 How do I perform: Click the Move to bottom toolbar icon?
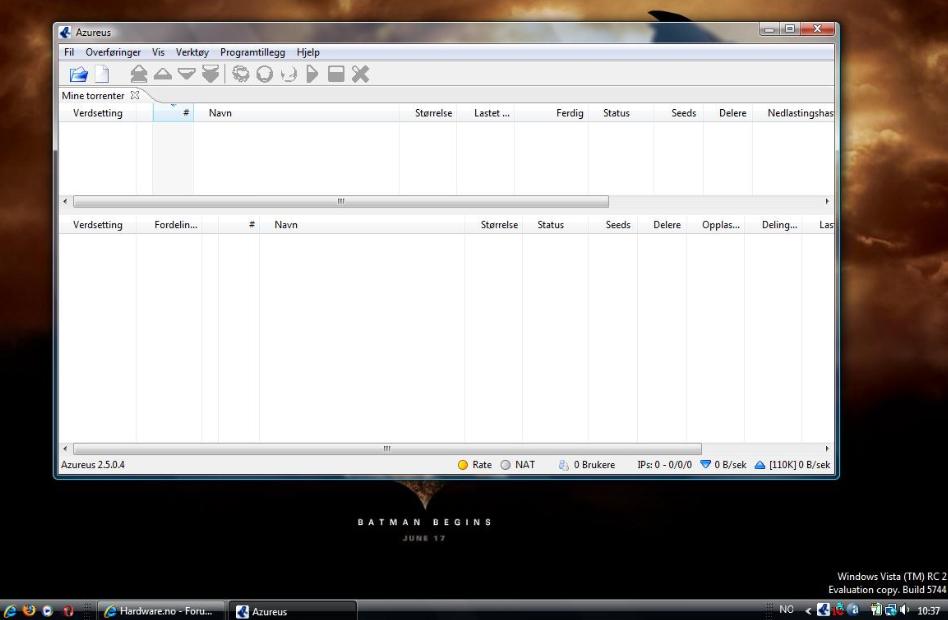pos(210,74)
